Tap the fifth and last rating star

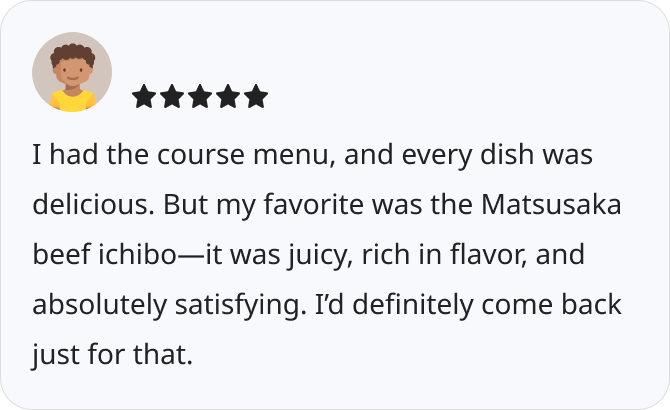tap(256, 96)
